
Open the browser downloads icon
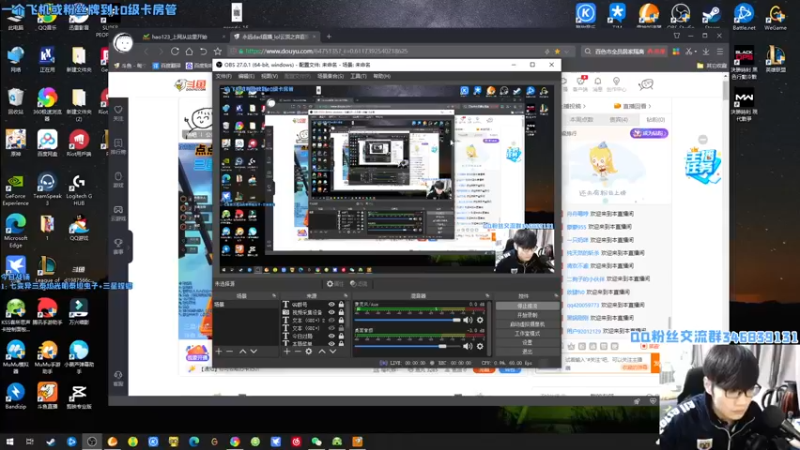pyautogui.click(x=706, y=51)
